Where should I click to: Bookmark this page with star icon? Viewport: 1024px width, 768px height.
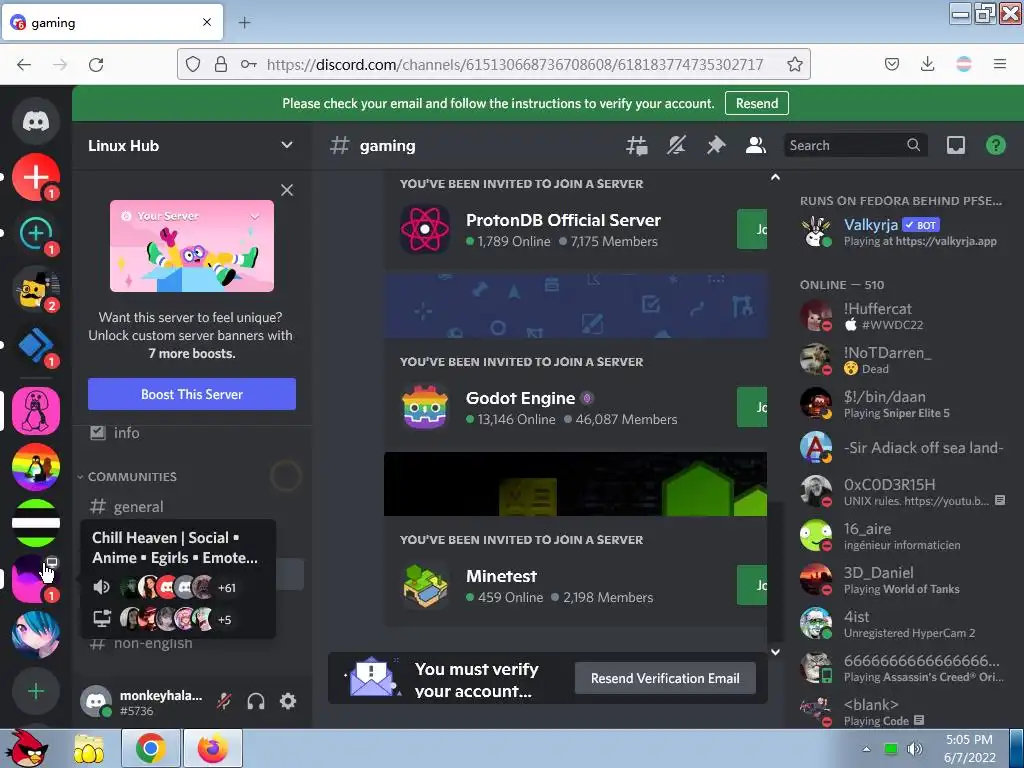point(795,64)
